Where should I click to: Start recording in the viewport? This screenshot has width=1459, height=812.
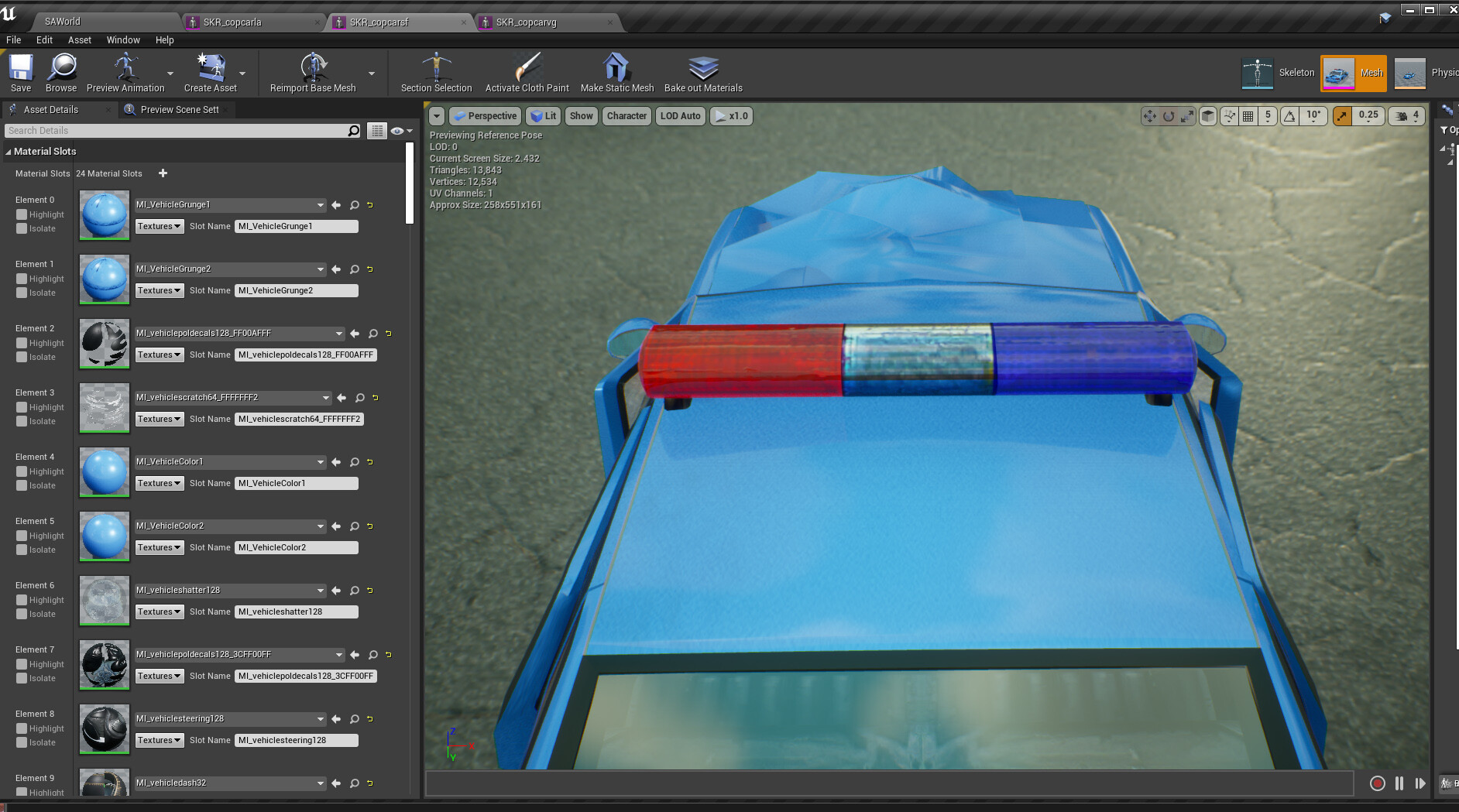tap(1378, 783)
